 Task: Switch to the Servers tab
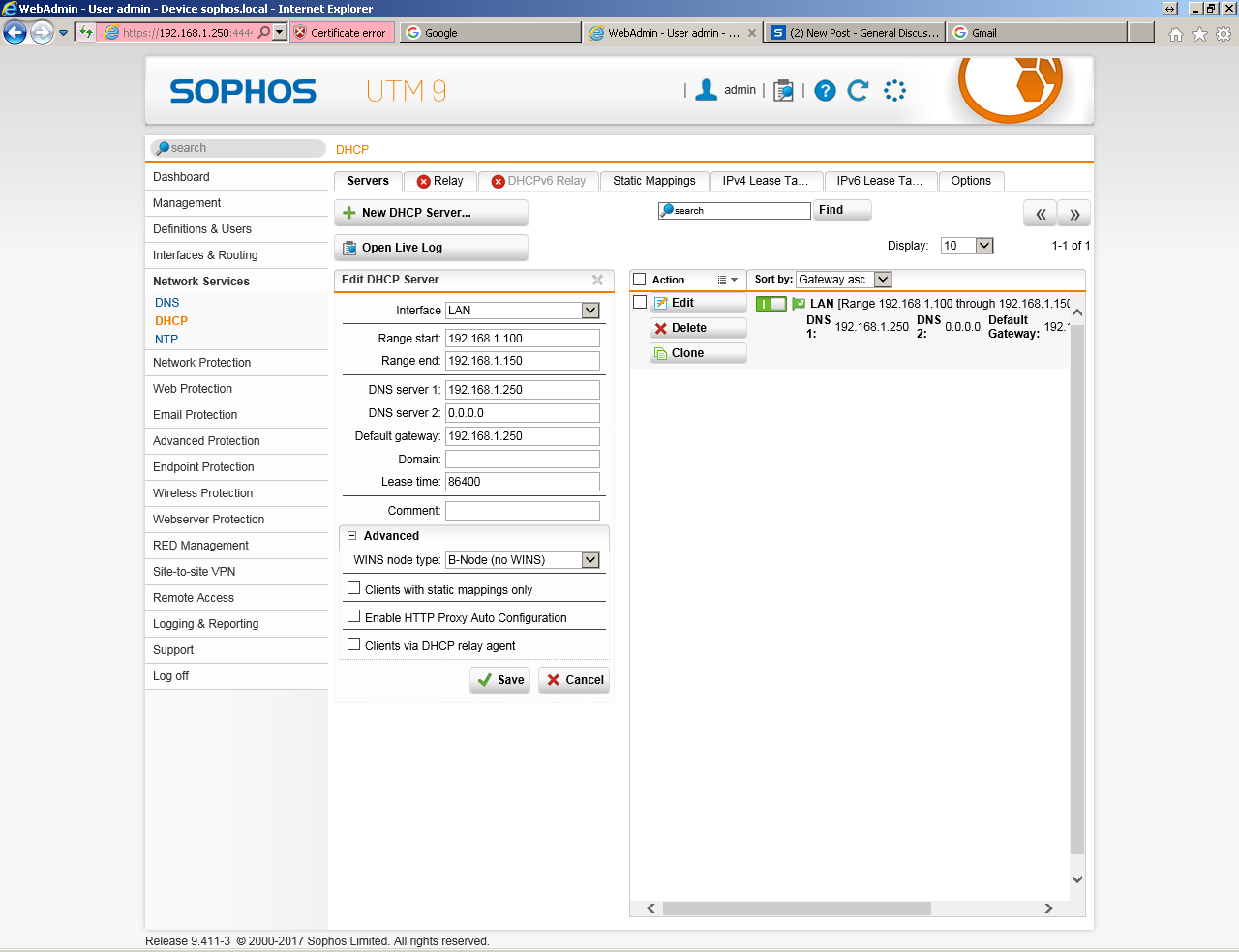click(x=368, y=181)
